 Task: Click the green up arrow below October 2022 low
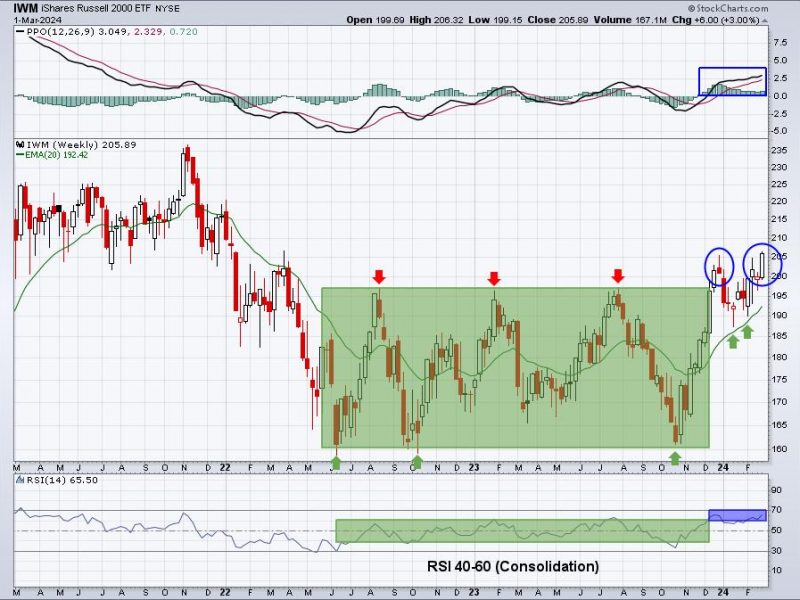417,462
